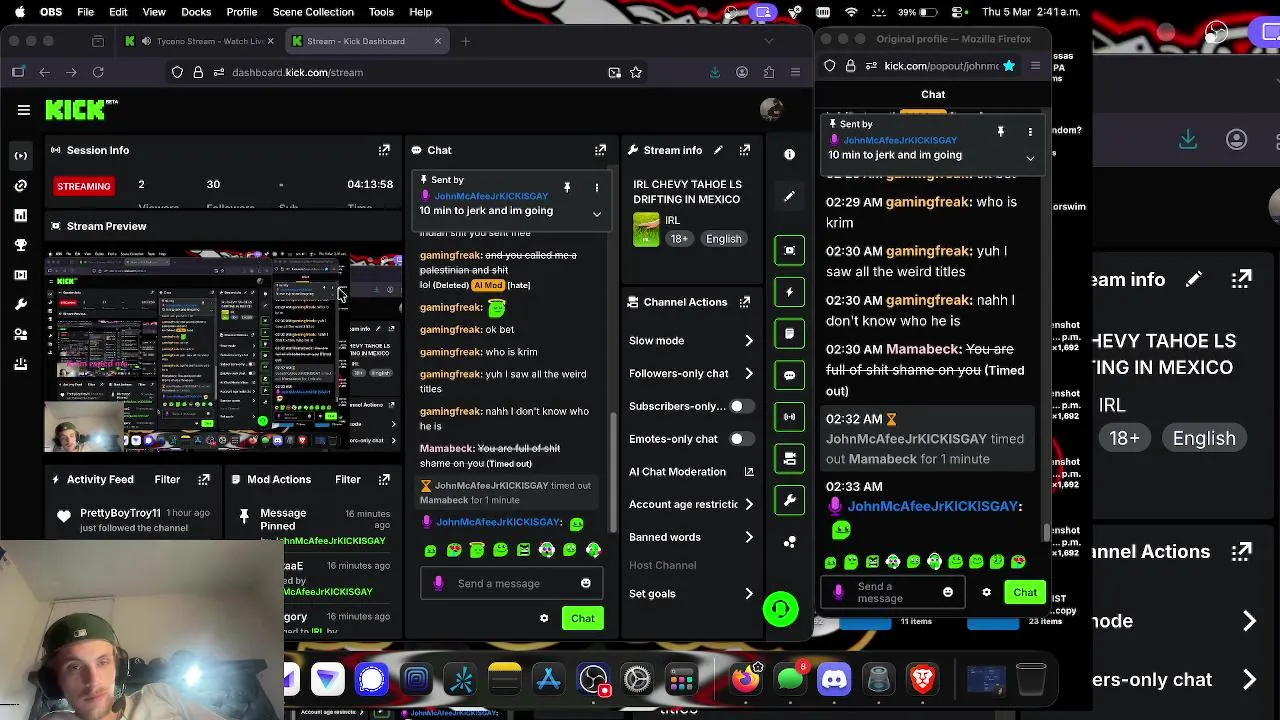
Task: Click dashboard address bar URL
Action: click(x=297, y=72)
